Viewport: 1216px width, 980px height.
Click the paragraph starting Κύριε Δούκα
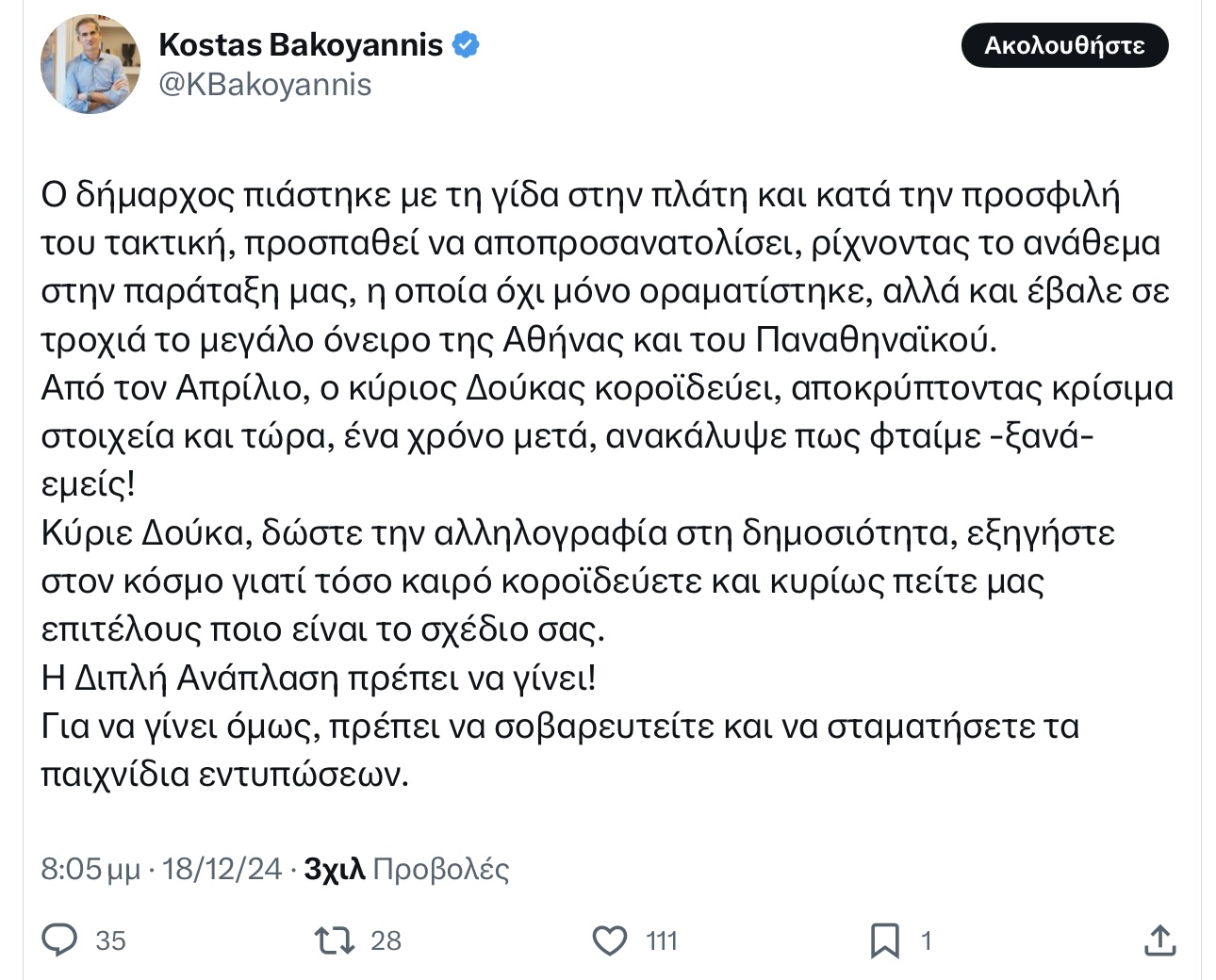pos(578,581)
